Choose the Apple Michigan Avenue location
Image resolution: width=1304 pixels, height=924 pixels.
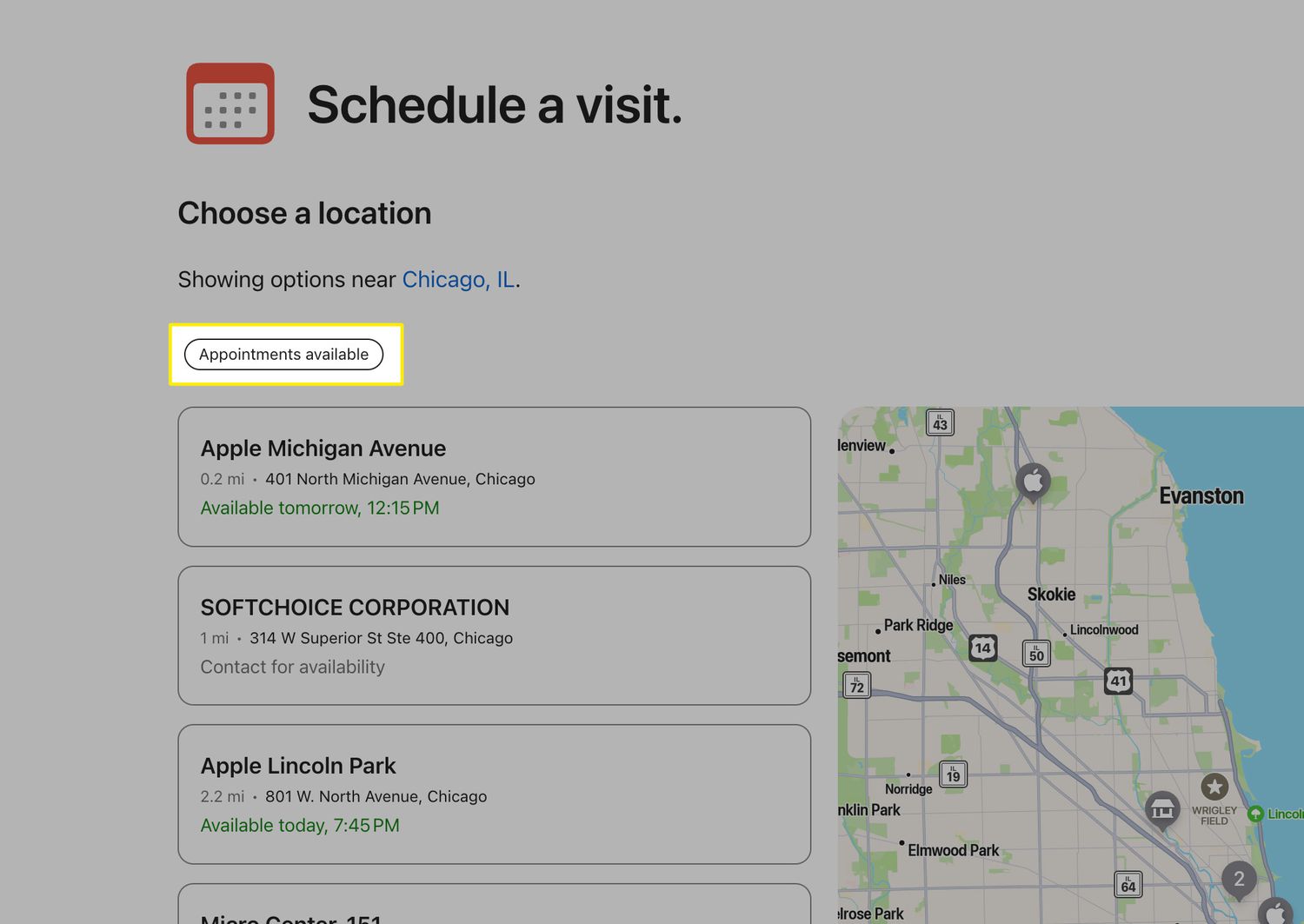click(494, 476)
